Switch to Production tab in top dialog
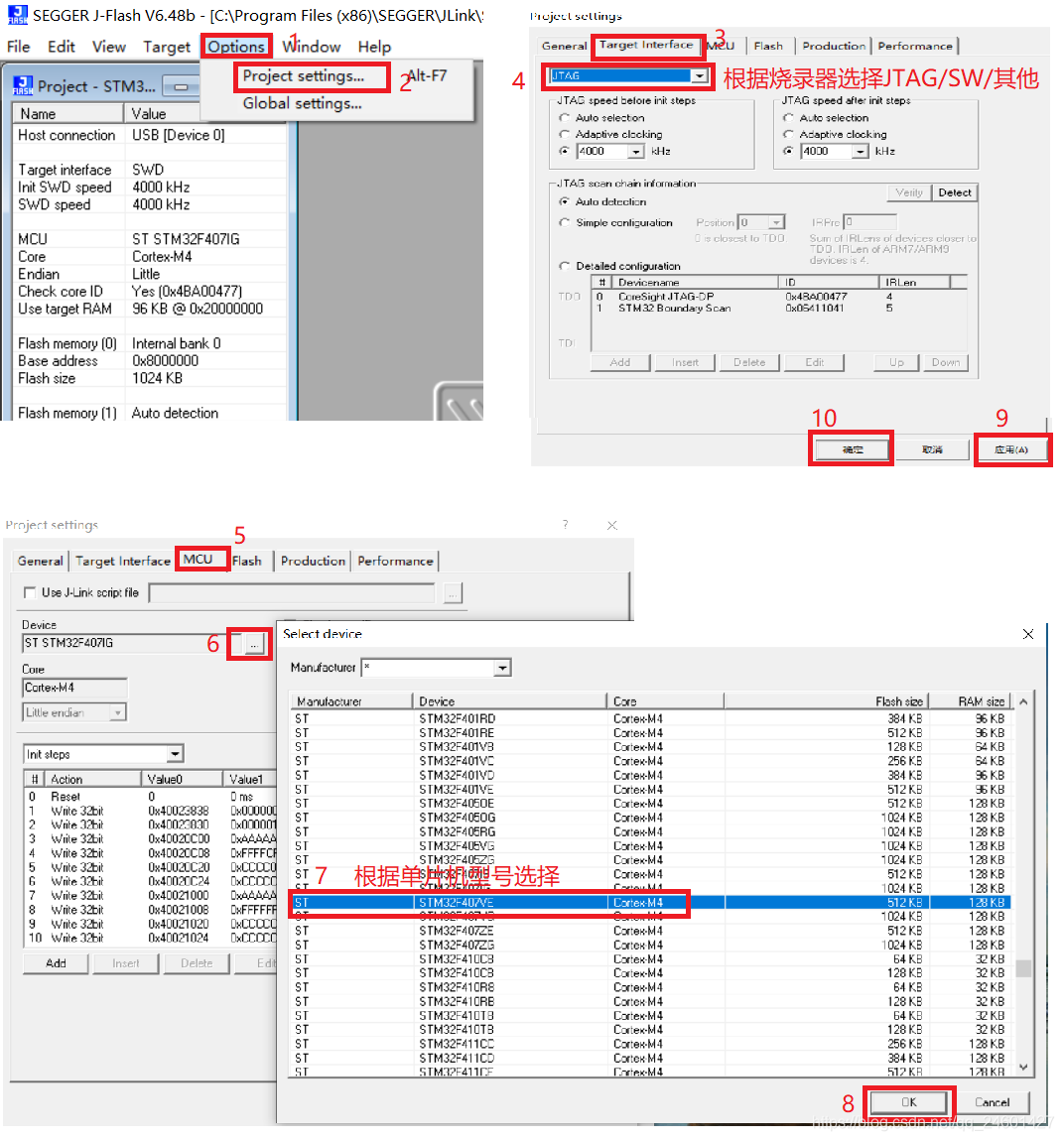The height and width of the screenshot is (1141, 1064). coord(834,46)
